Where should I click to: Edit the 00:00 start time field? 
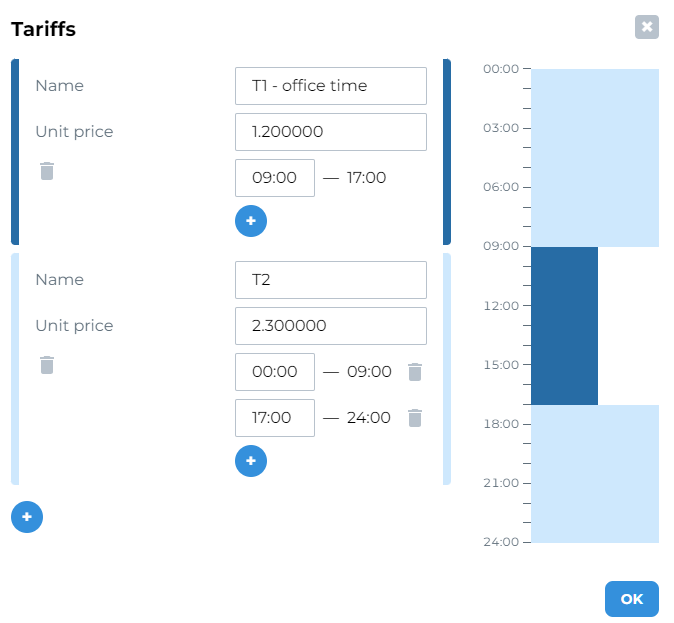pyautogui.click(x=275, y=372)
